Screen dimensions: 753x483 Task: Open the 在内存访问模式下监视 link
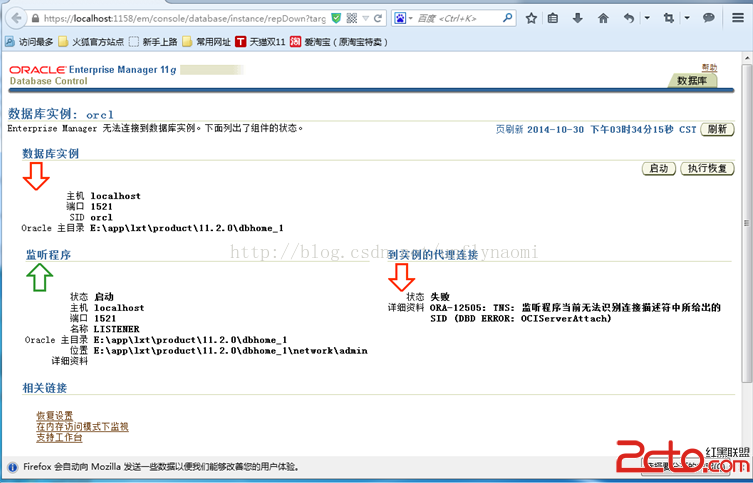[x=83, y=427]
